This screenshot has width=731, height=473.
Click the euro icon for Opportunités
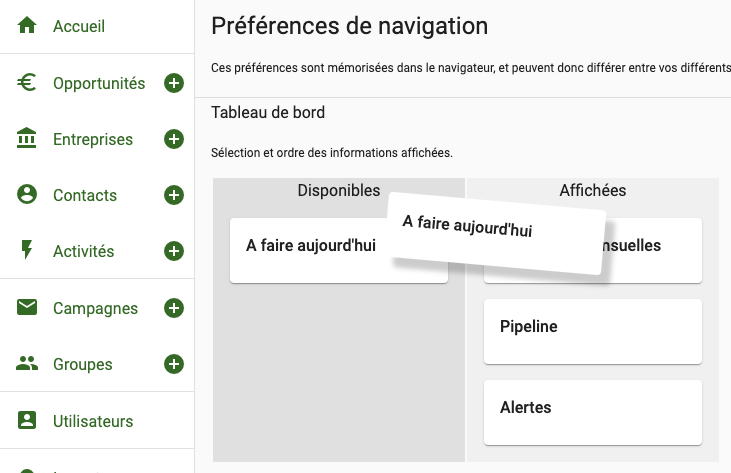[27, 82]
